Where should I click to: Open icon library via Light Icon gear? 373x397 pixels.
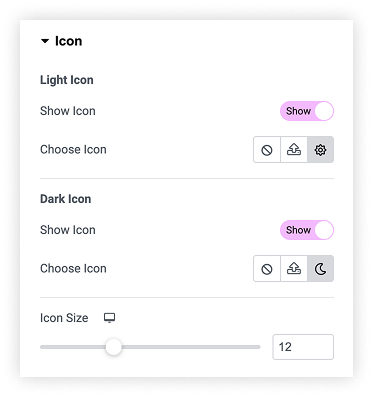[x=320, y=150]
